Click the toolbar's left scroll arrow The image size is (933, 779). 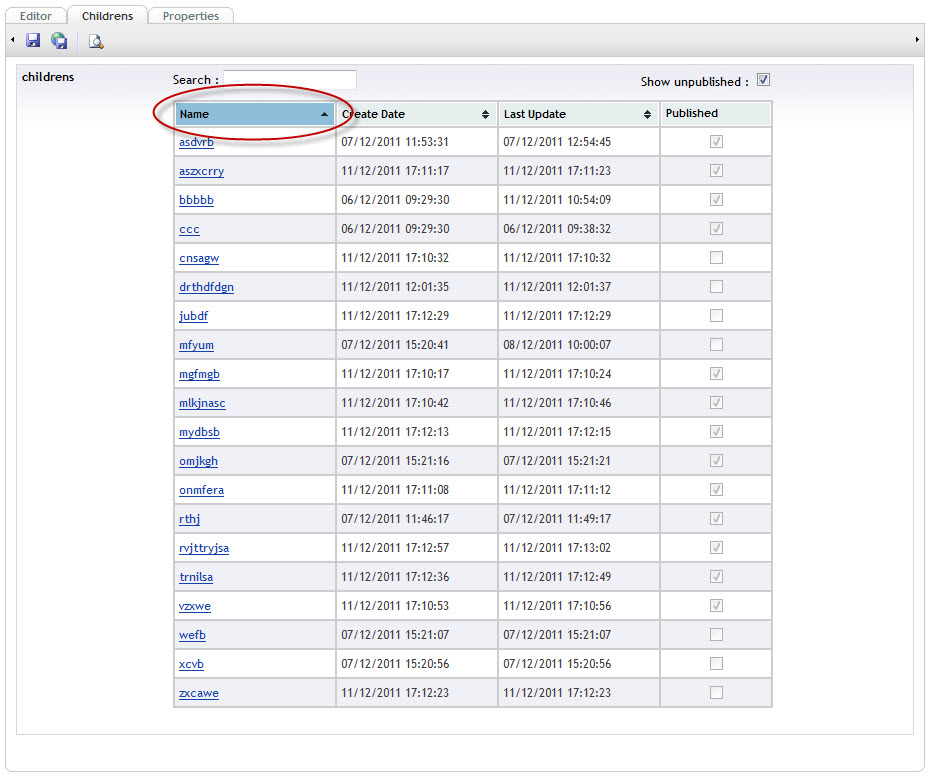(12, 40)
